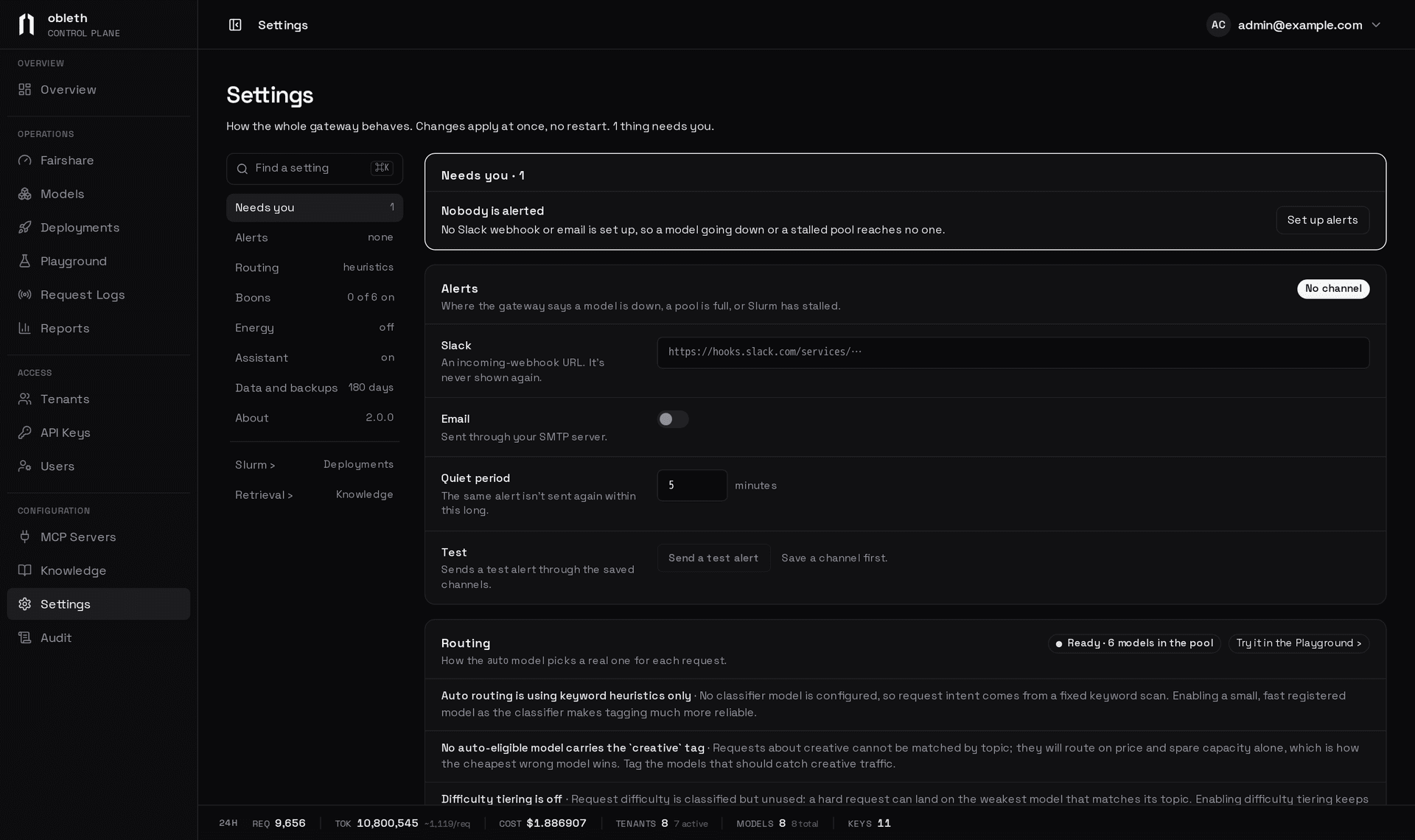Image resolution: width=1415 pixels, height=840 pixels.
Task: Click the Models cubes icon
Action: 25,194
